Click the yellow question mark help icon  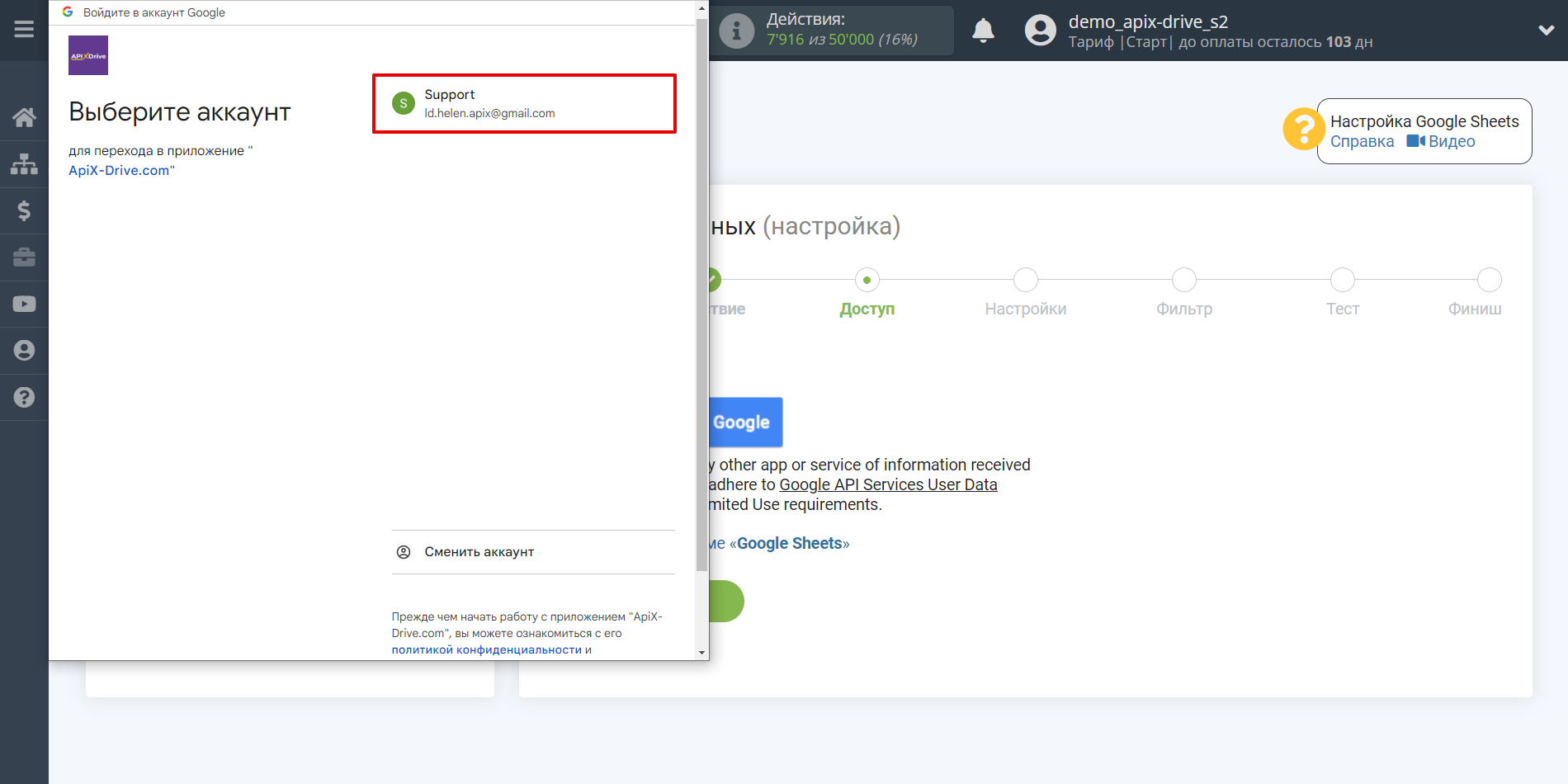coord(1303,130)
